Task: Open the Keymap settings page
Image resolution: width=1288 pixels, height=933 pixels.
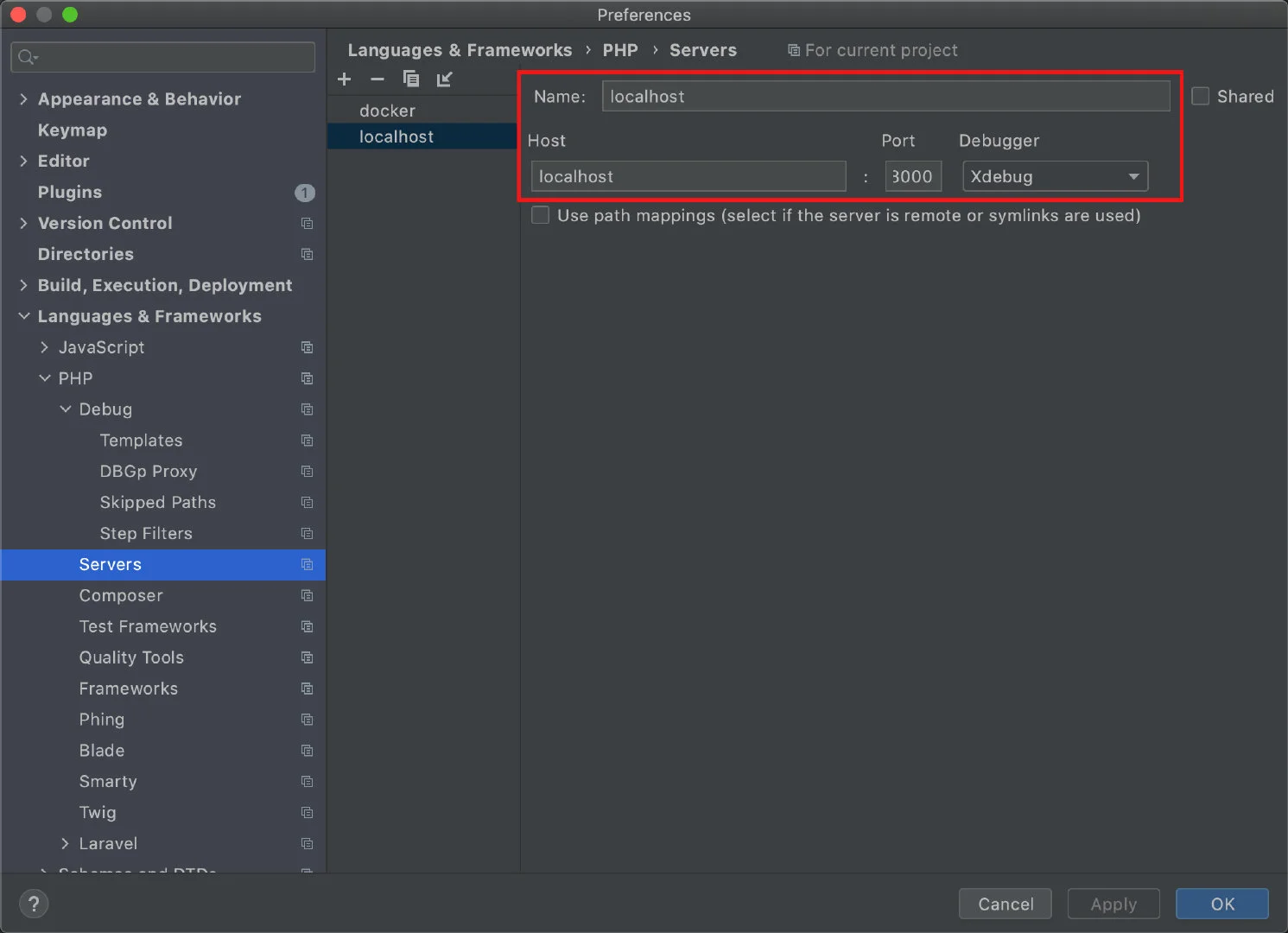Action: (73, 130)
